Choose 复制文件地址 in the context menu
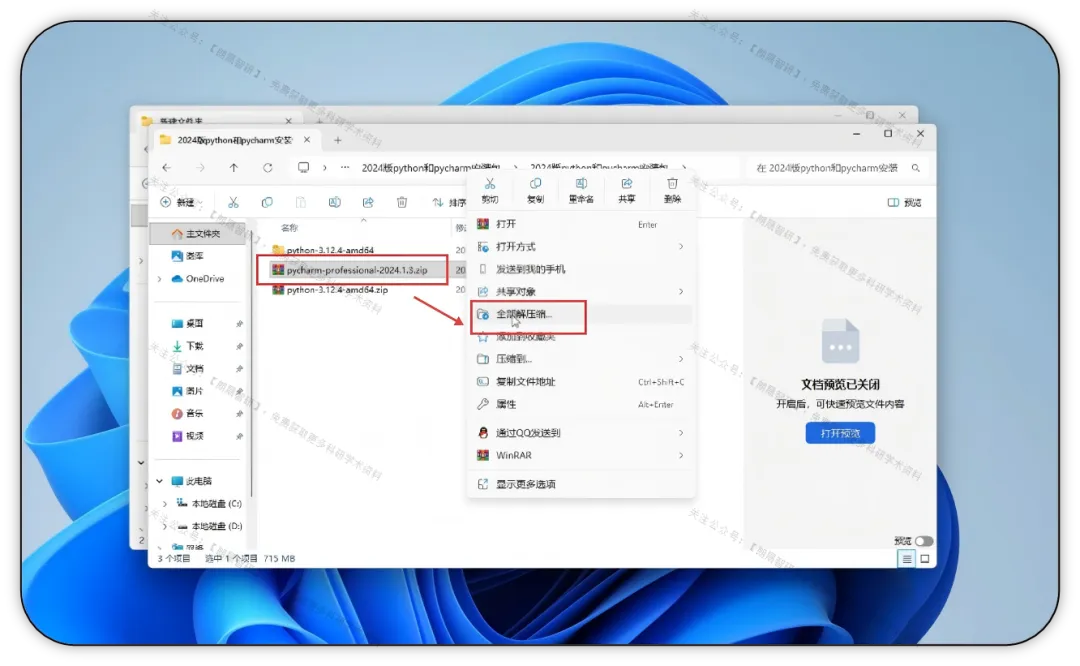This screenshot has height=666, width=1080. click(581, 382)
